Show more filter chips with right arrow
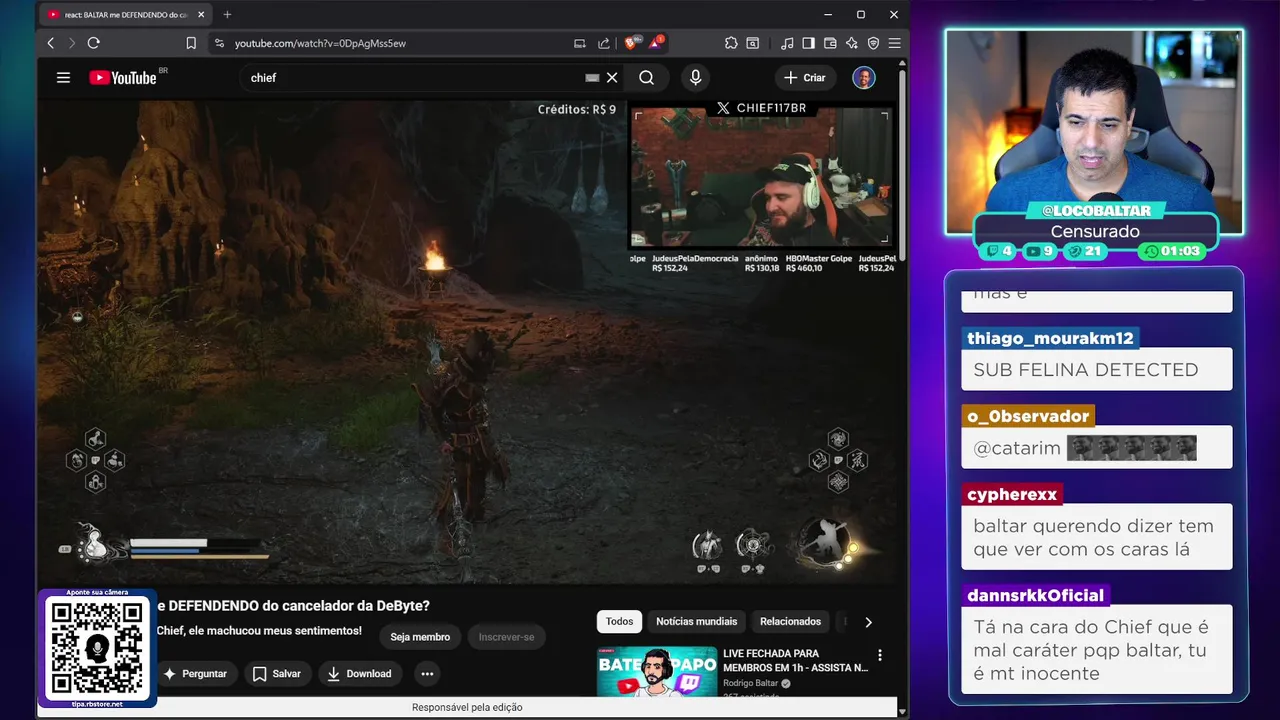 tap(868, 622)
